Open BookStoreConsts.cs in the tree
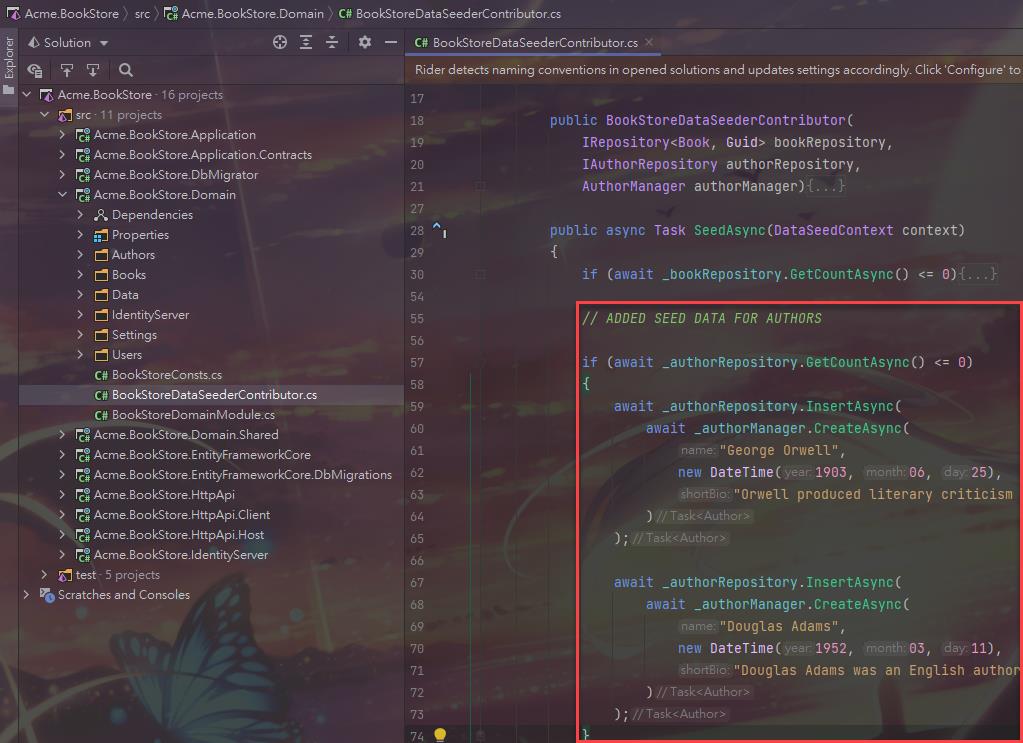This screenshot has height=743, width=1023. 166,375
